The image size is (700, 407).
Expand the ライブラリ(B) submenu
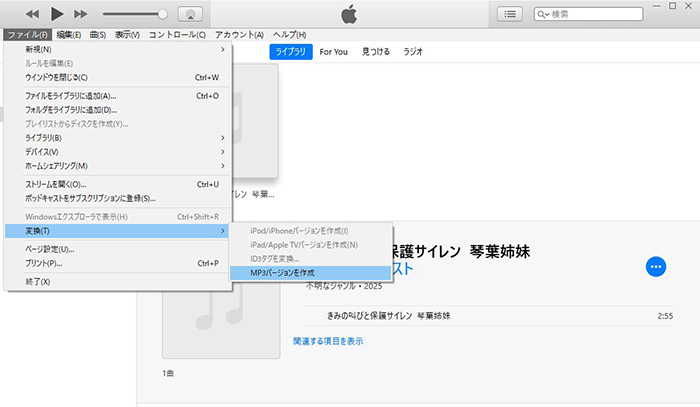118,138
